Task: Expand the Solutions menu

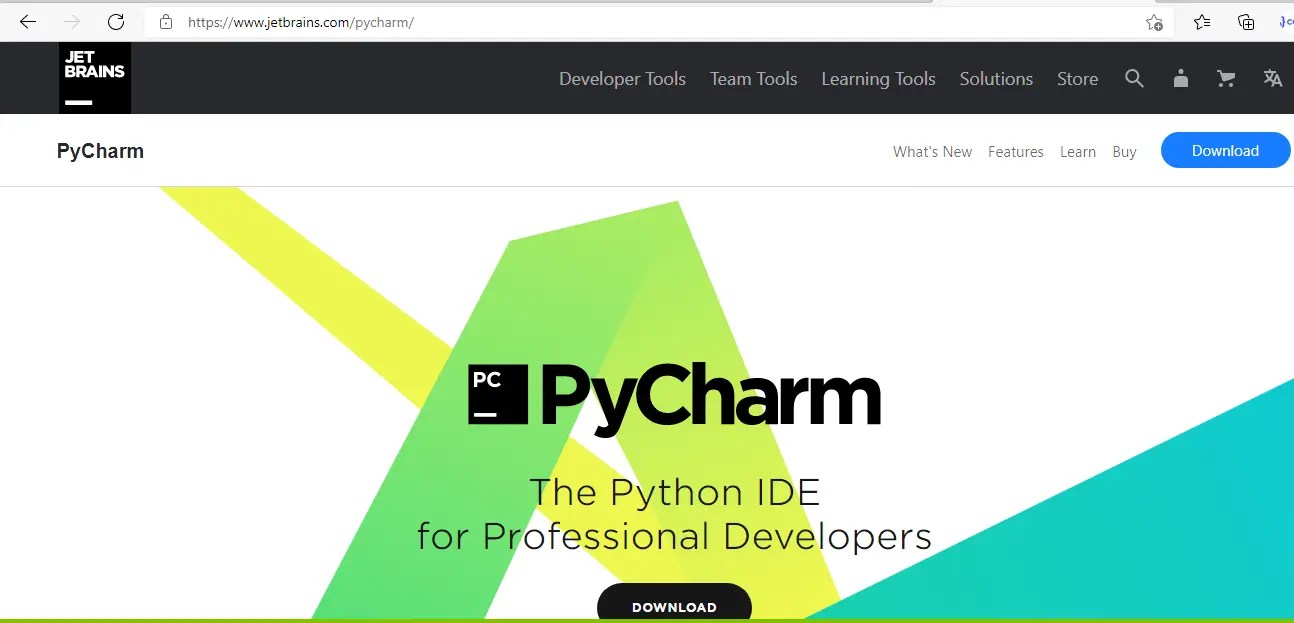Action: click(995, 78)
